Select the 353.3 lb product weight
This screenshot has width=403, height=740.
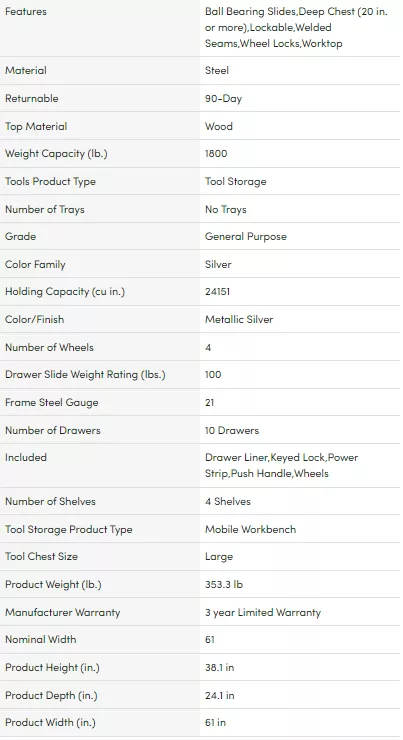tap(224, 585)
